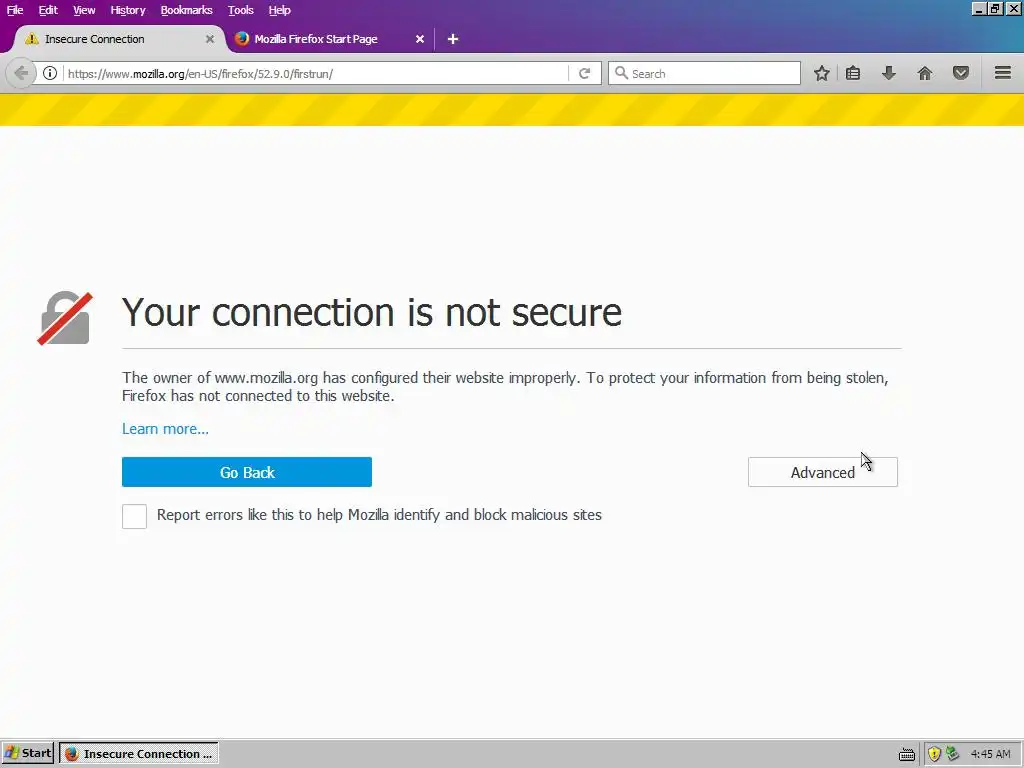Open the Tools menu

tap(240, 10)
